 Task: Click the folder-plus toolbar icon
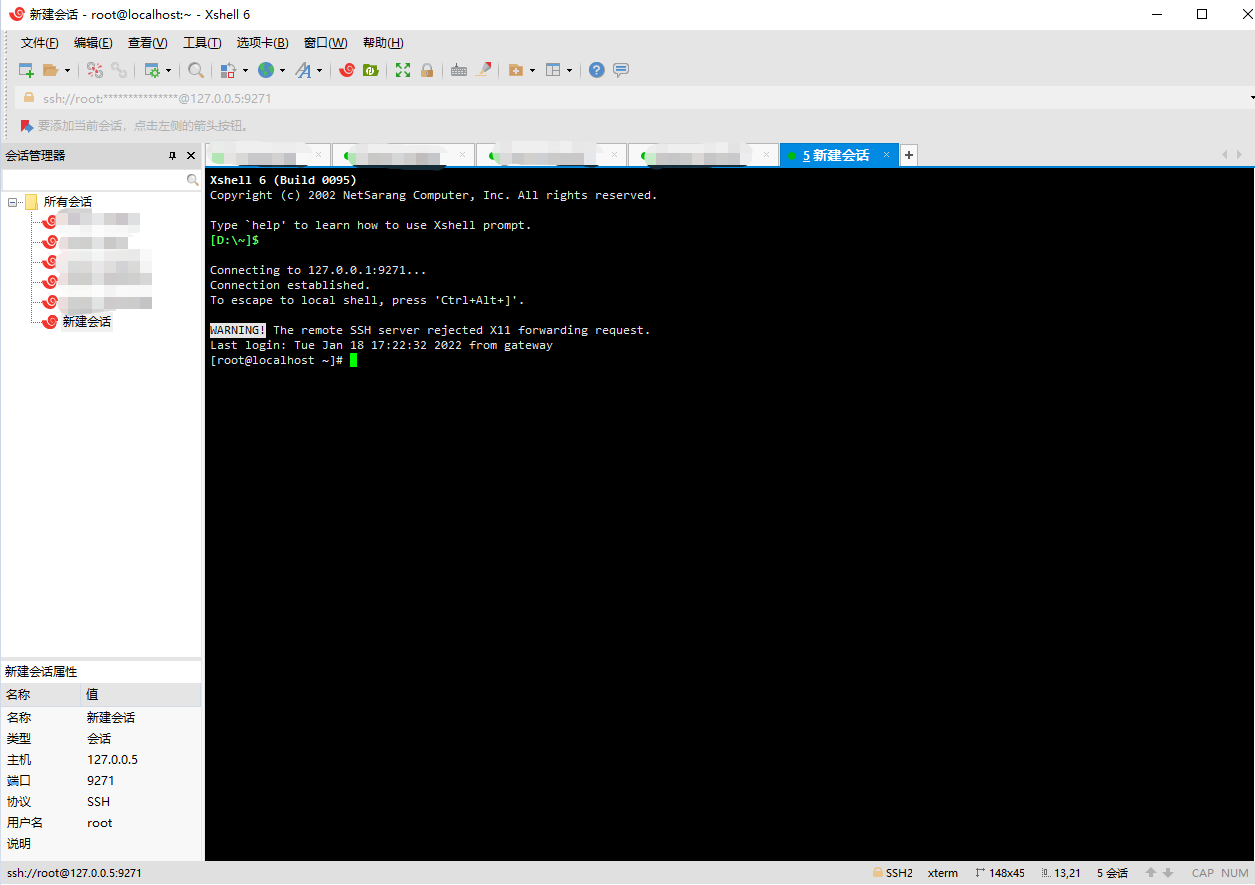click(x=516, y=70)
